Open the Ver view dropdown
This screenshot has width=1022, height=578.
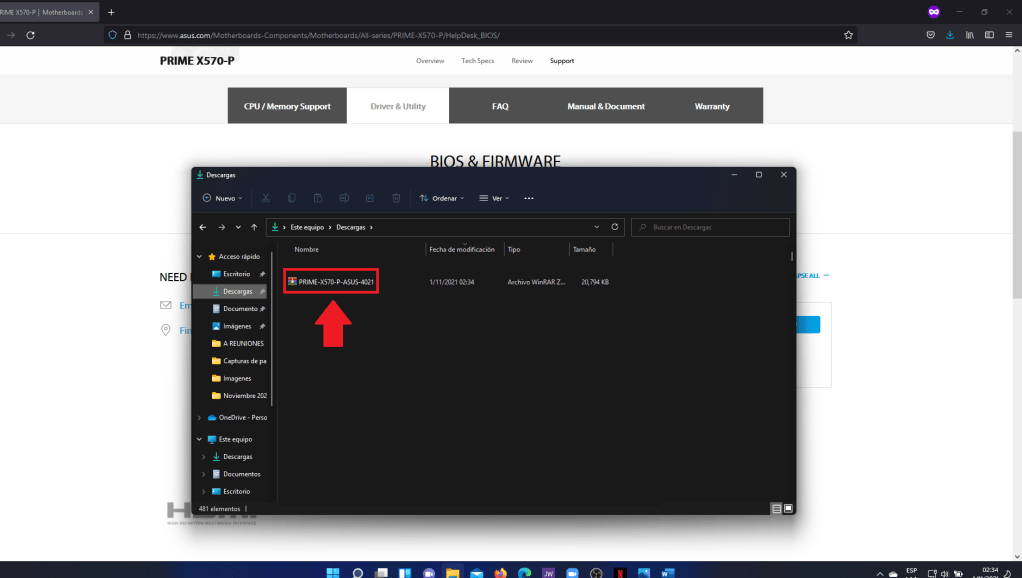(495, 198)
